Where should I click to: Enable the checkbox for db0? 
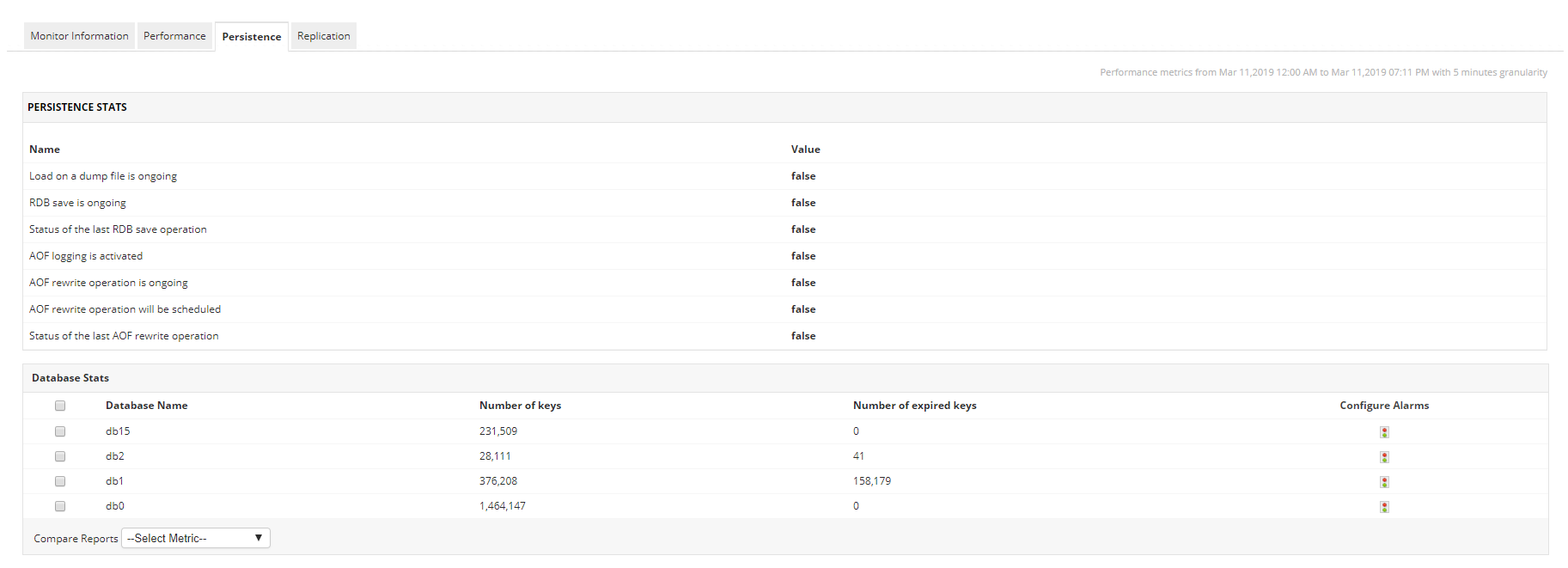coord(60,506)
